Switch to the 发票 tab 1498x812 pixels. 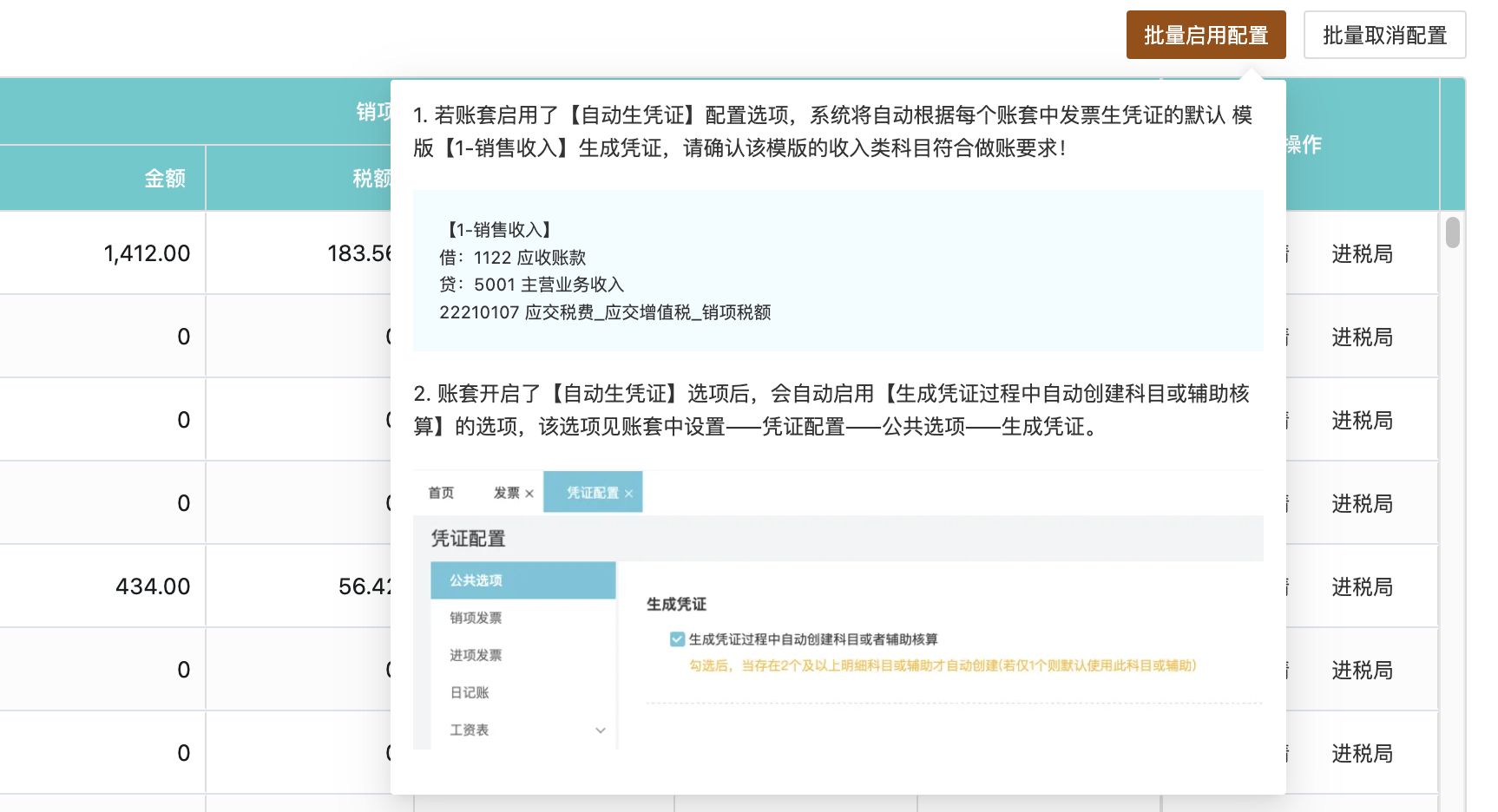point(506,493)
